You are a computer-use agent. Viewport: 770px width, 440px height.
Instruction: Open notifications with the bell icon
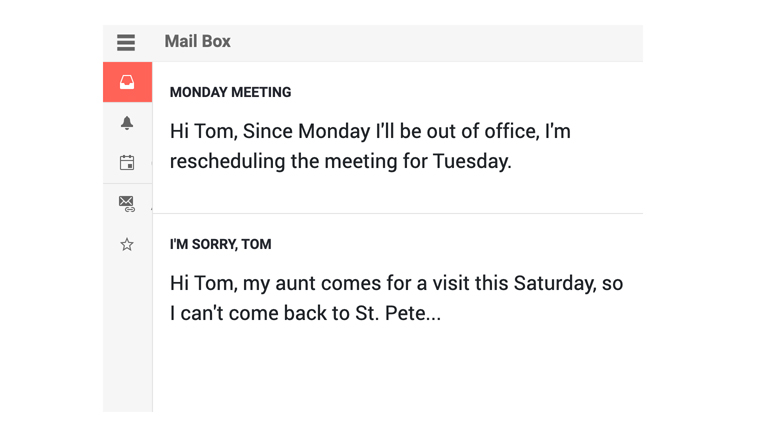pyautogui.click(x=127, y=123)
